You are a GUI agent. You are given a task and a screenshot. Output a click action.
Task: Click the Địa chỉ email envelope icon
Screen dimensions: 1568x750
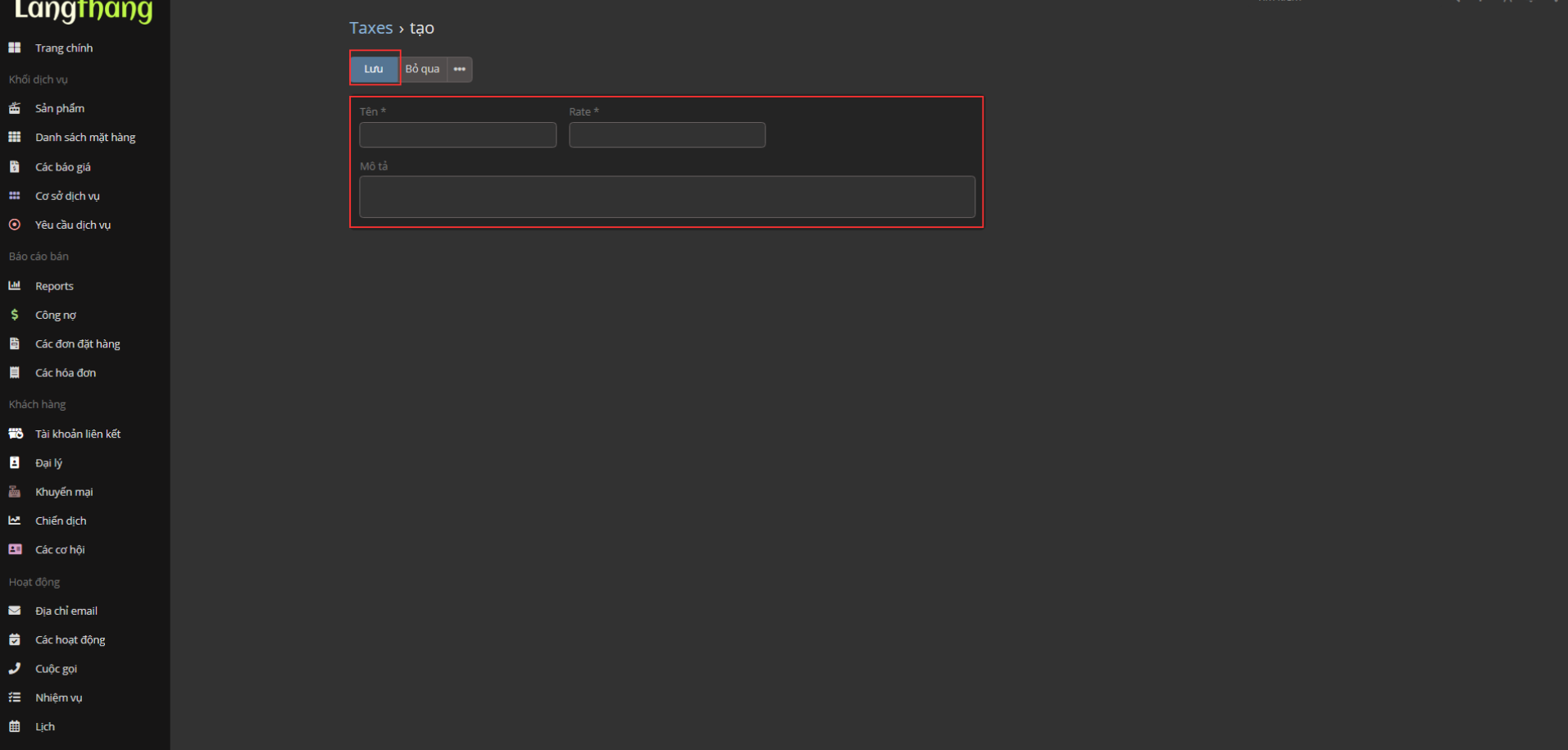tap(14, 610)
